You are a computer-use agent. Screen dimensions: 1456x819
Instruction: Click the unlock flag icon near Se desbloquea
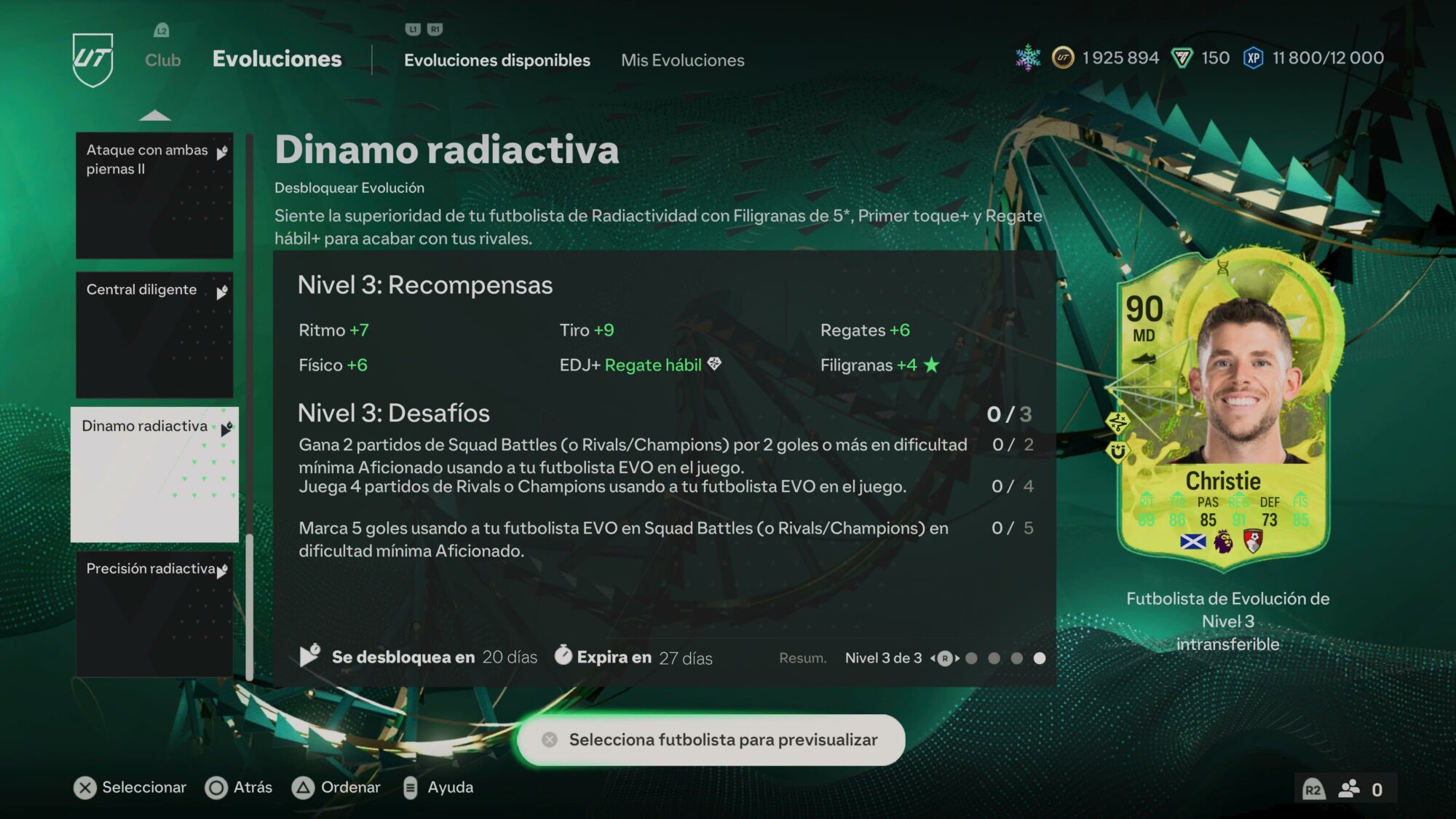[310, 655]
